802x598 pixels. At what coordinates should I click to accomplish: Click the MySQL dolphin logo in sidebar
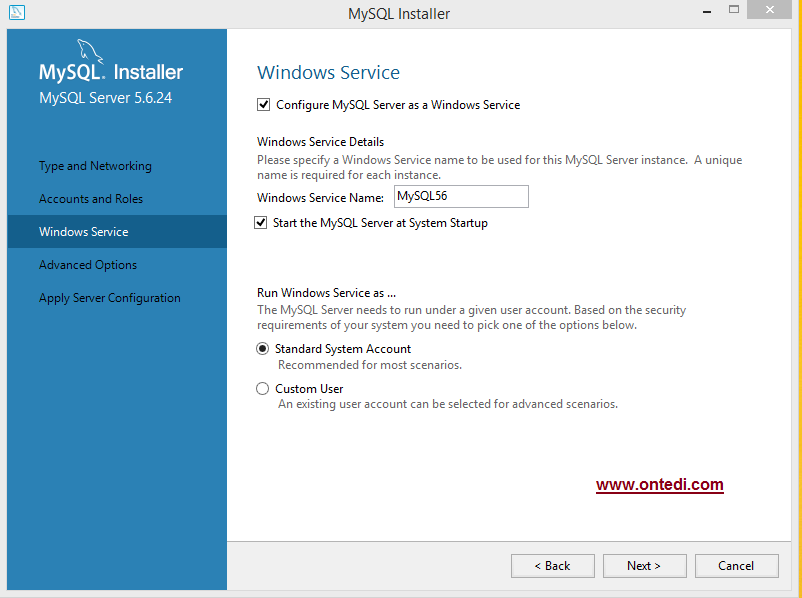click(90, 51)
